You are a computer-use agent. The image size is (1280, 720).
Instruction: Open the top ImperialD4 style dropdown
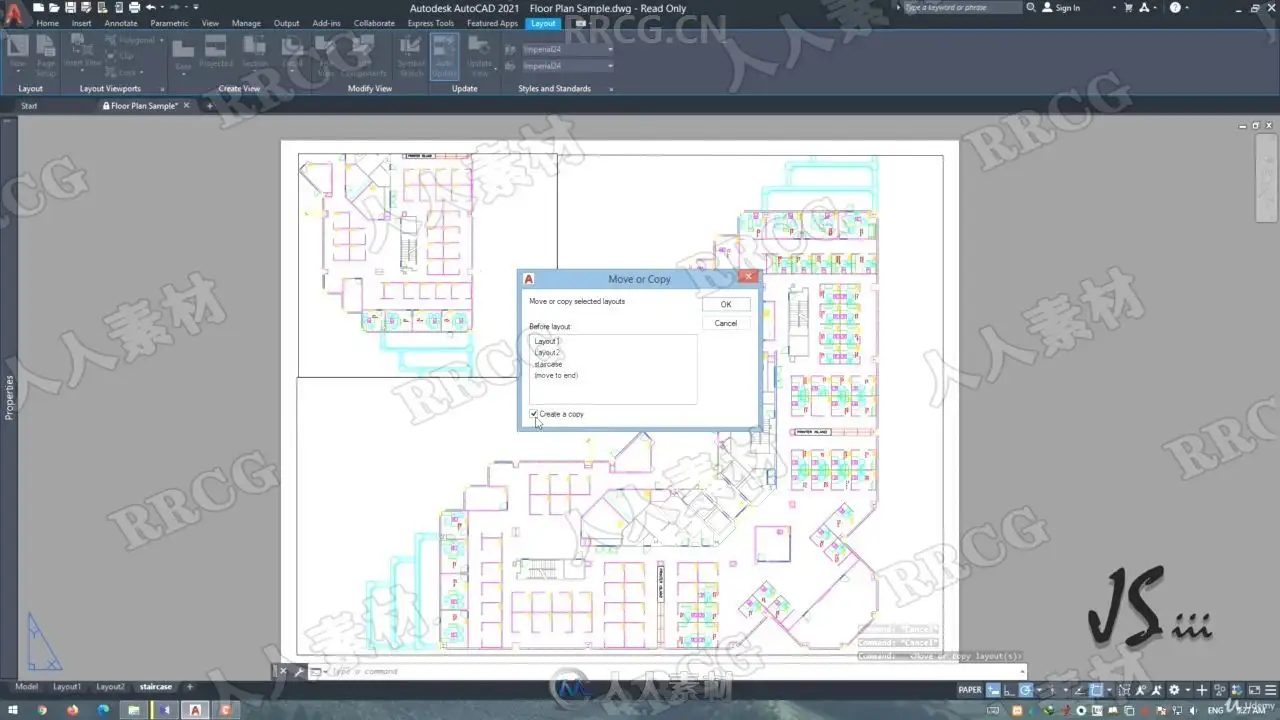[x=609, y=48]
